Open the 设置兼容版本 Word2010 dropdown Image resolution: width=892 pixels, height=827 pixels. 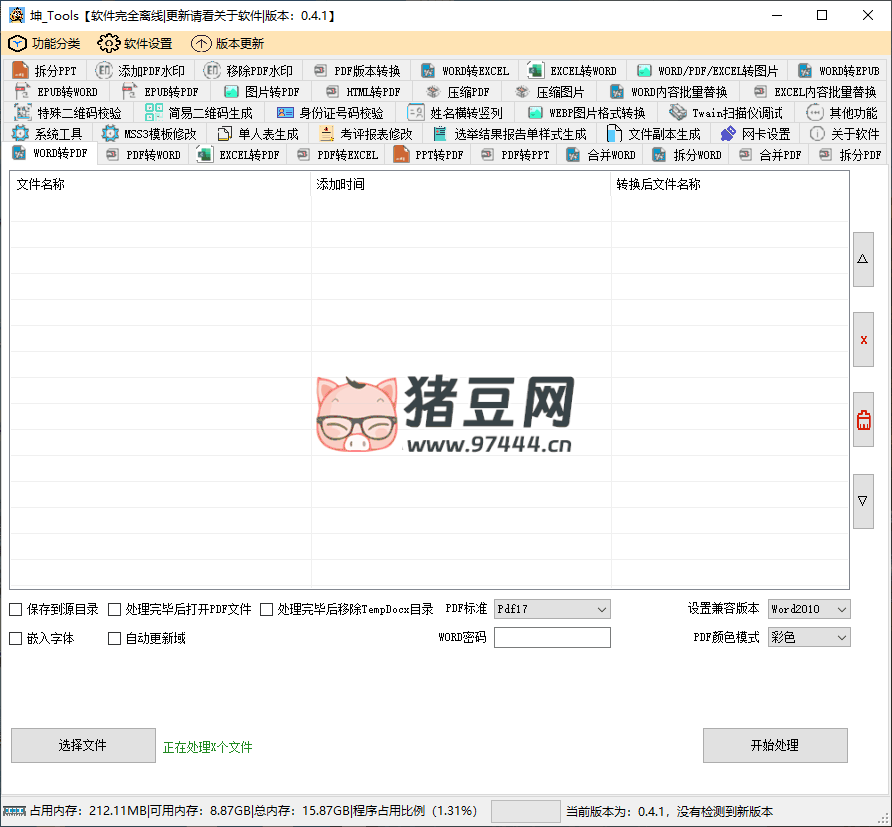(x=809, y=609)
